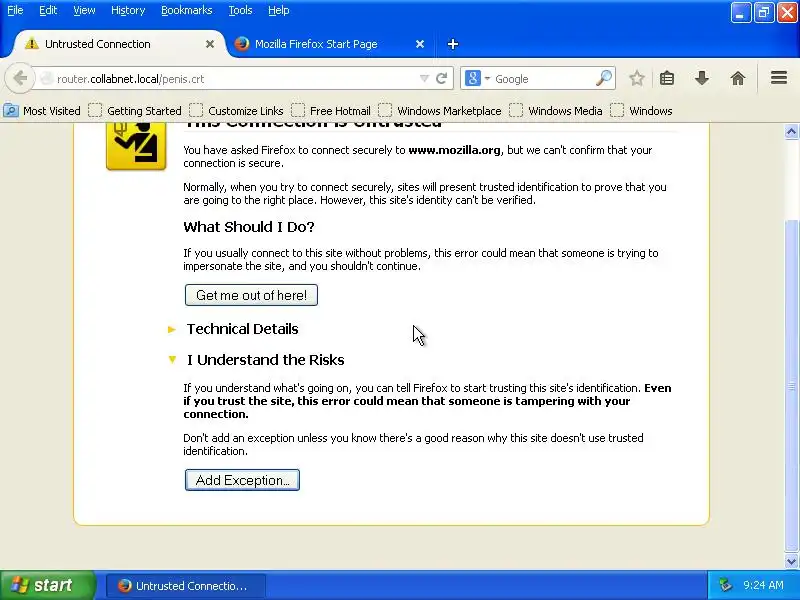This screenshot has height=600, width=800.
Task: Click the system tray network icon
Action: tap(724, 585)
